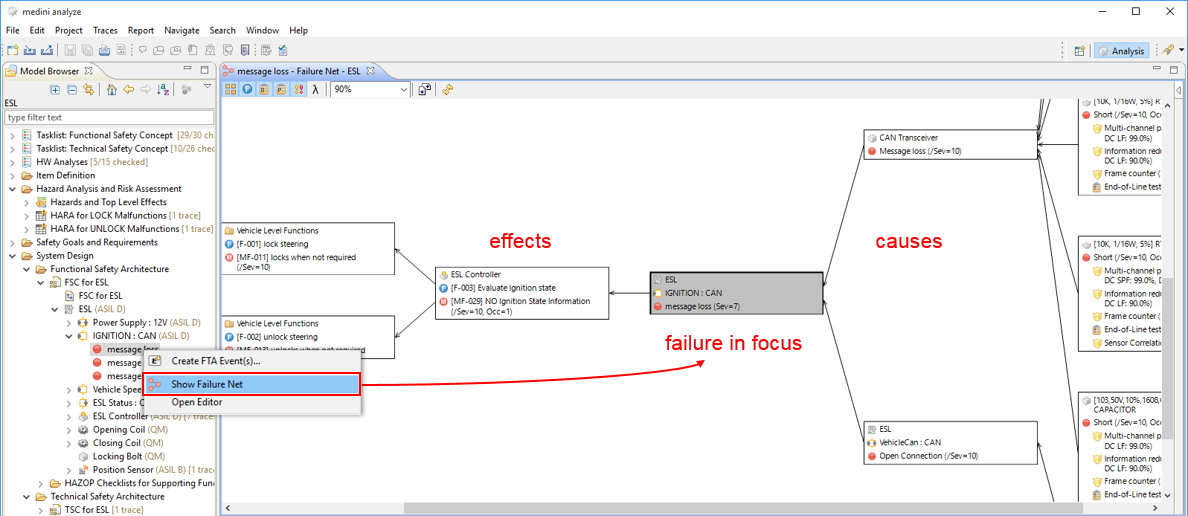Open the Navigate menu
This screenshot has height=516, width=1188.
[x=181, y=30]
